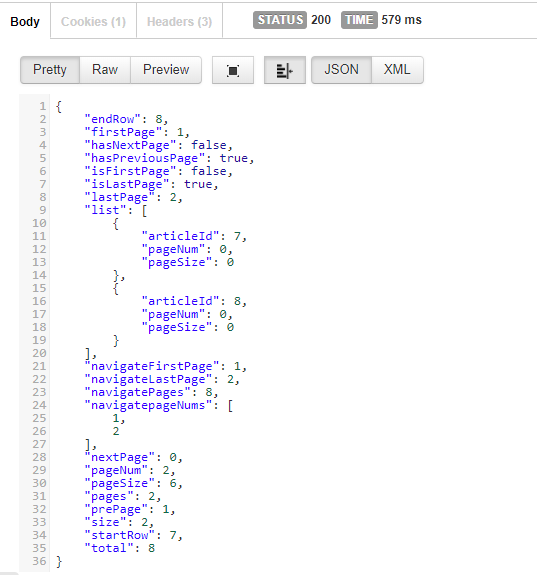Click line number 1 in gutter

coord(43,106)
